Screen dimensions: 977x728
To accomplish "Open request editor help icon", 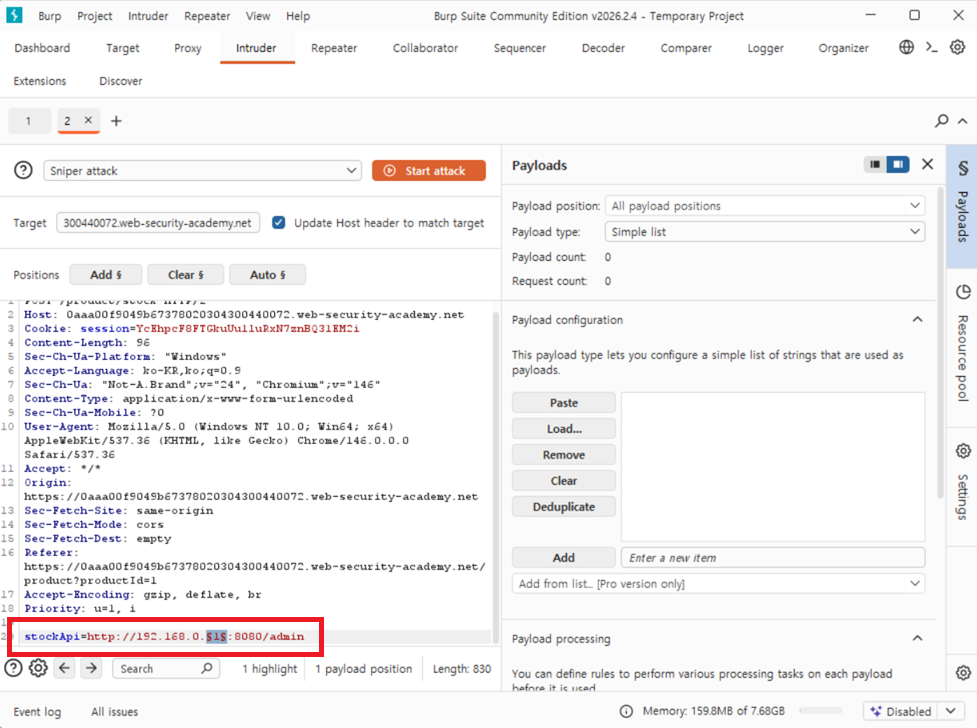I will [13, 668].
